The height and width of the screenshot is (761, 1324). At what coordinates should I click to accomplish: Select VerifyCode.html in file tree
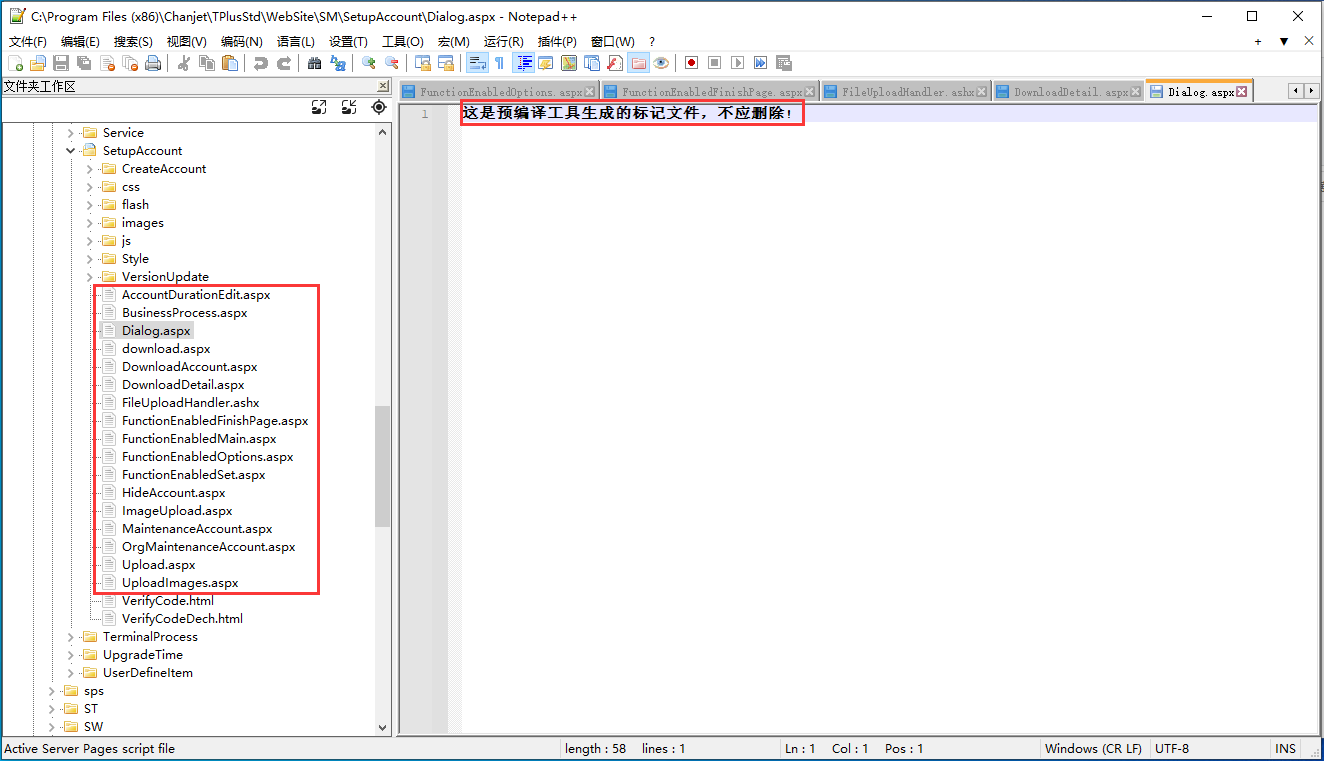pyautogui.click(x=167, y=601)
